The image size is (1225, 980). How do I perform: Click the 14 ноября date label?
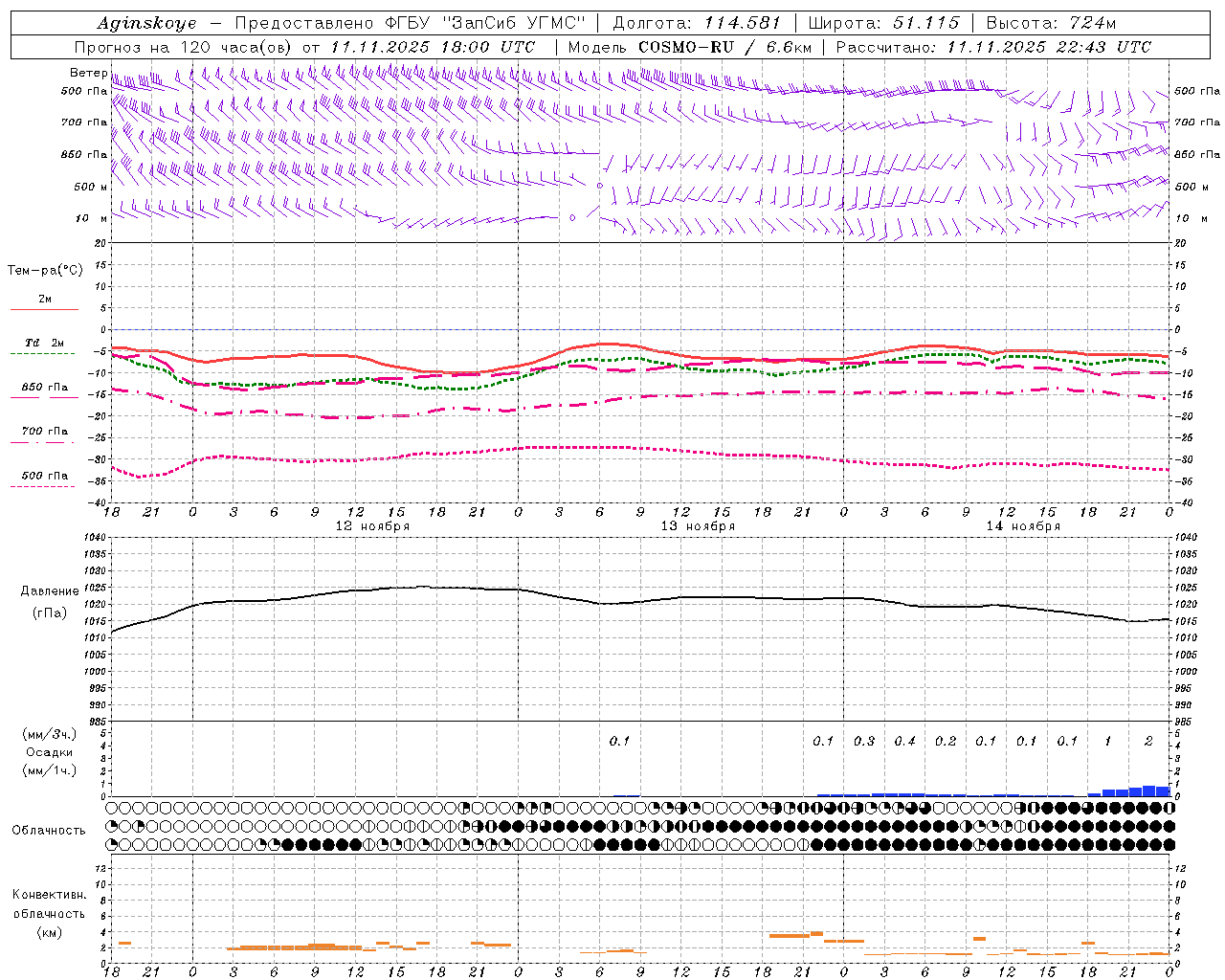point(1023,526)
